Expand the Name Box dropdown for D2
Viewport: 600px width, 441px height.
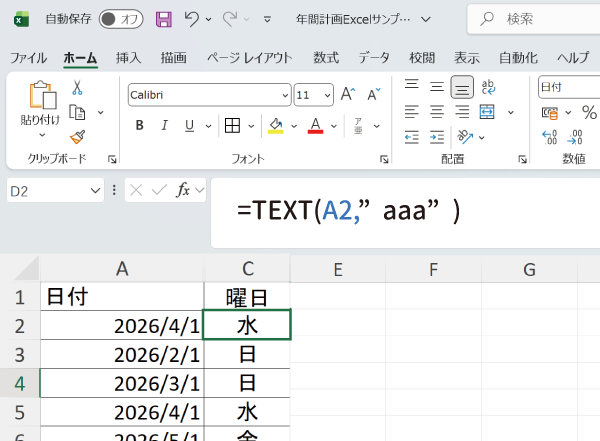[x=96, y=190]
